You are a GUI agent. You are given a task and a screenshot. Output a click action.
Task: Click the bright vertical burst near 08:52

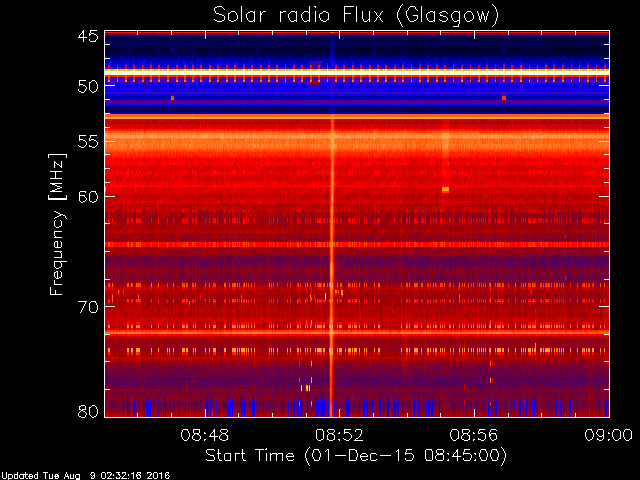pos(331,267)
